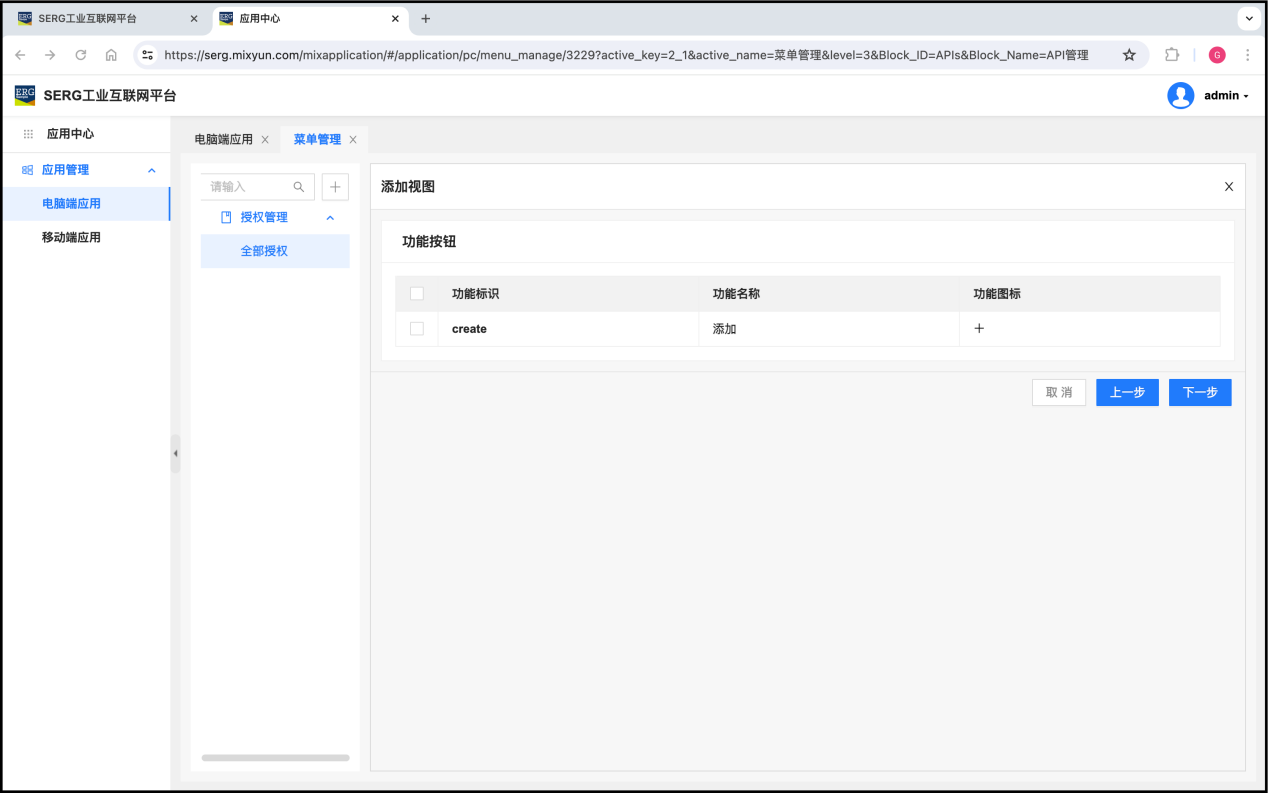Image resolution: width=1268 pixels, height=793 pixels.
Task: Click the sidebar collapse arrow handle
Action: pos(175,453)
